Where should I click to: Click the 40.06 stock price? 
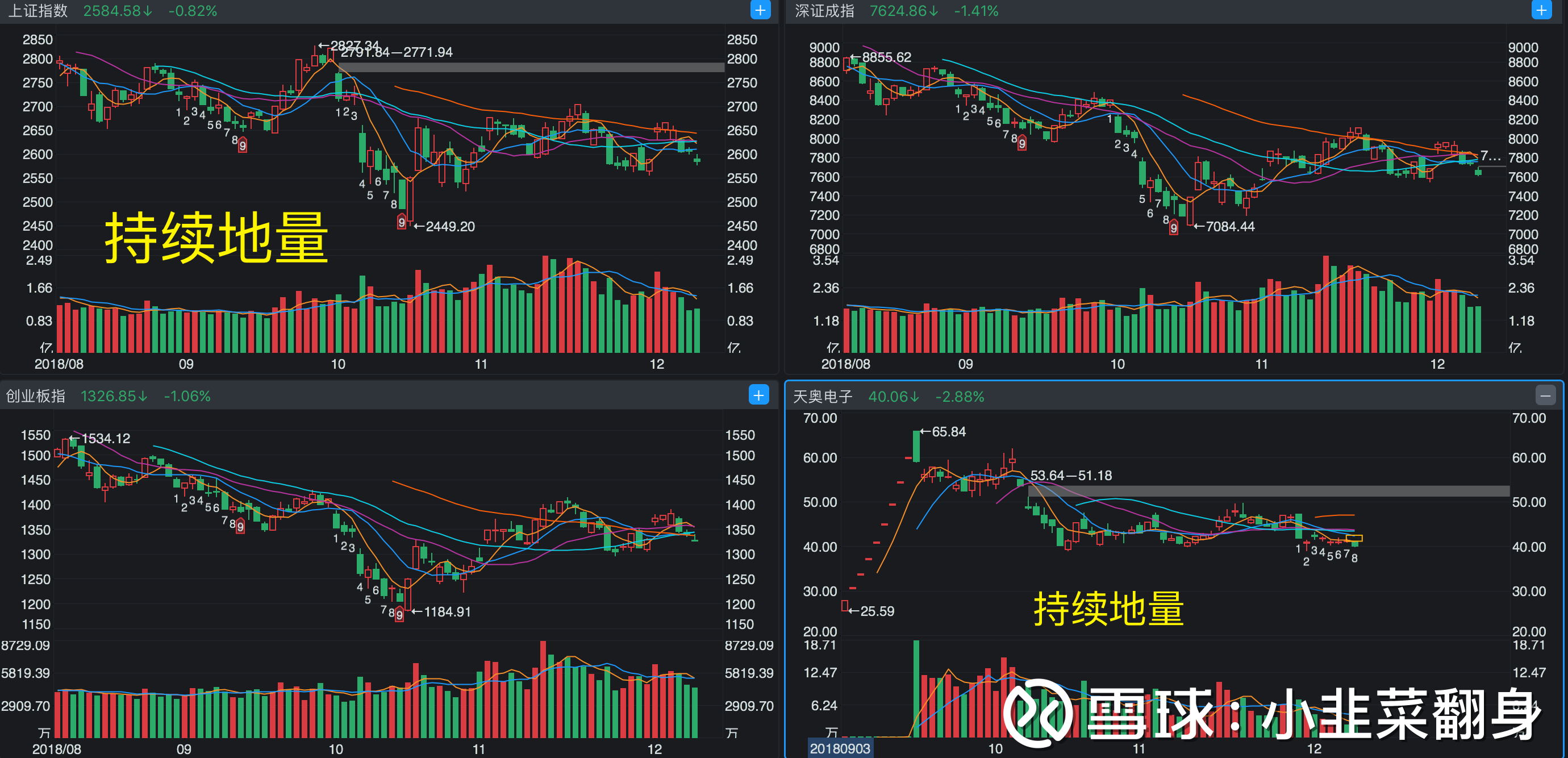(x=894, y=397)
